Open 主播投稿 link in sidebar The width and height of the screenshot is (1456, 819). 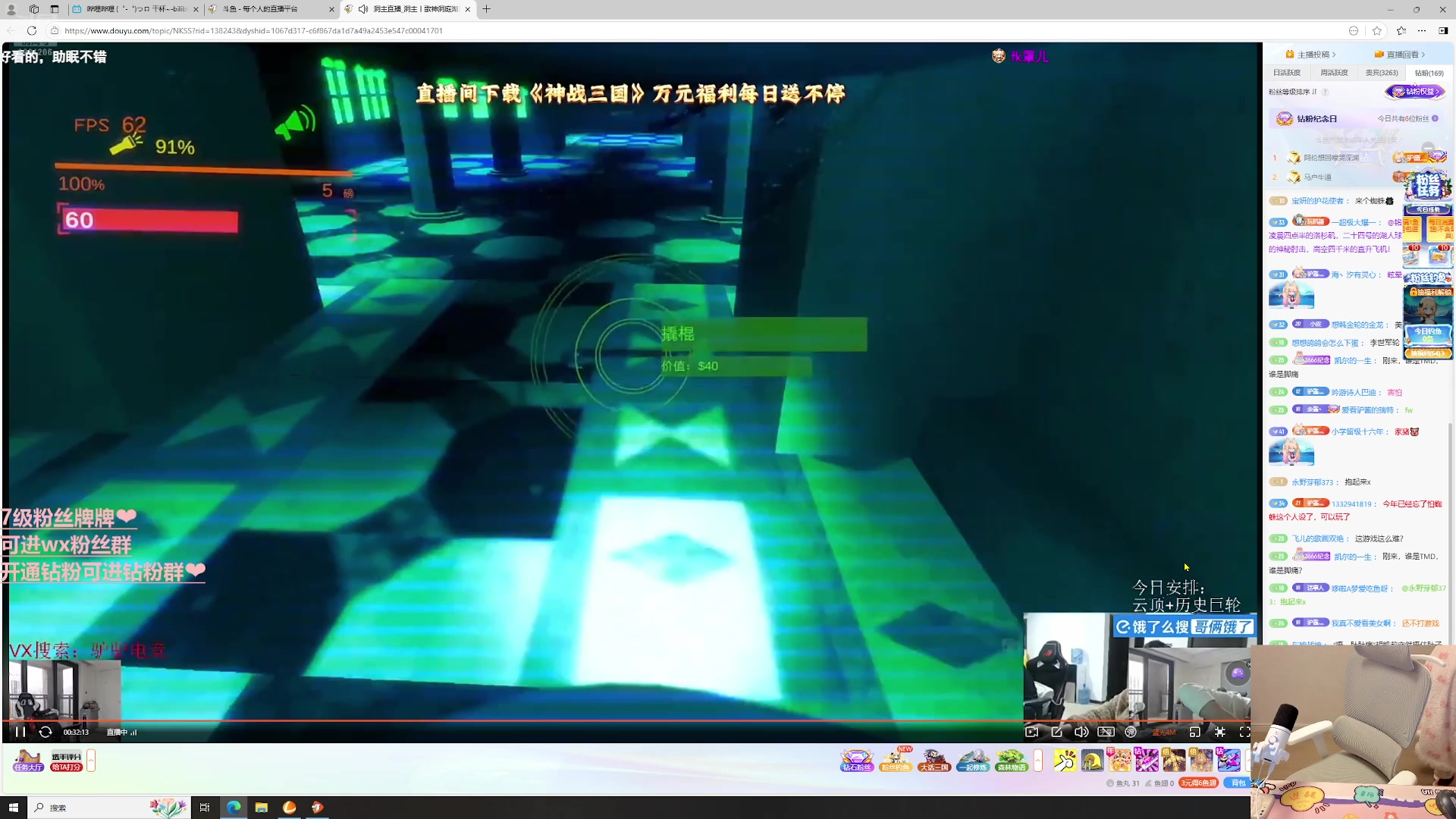[1311, 55]
